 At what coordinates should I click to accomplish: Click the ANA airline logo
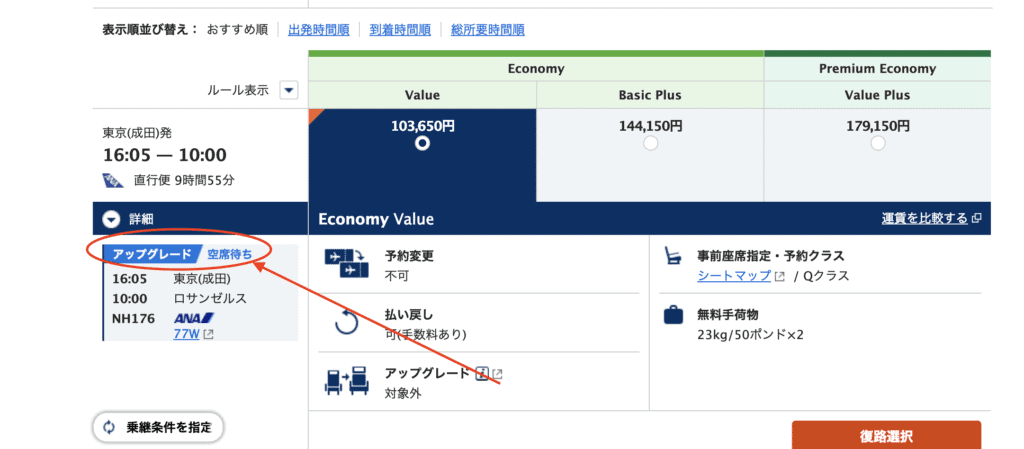(193, 318)
